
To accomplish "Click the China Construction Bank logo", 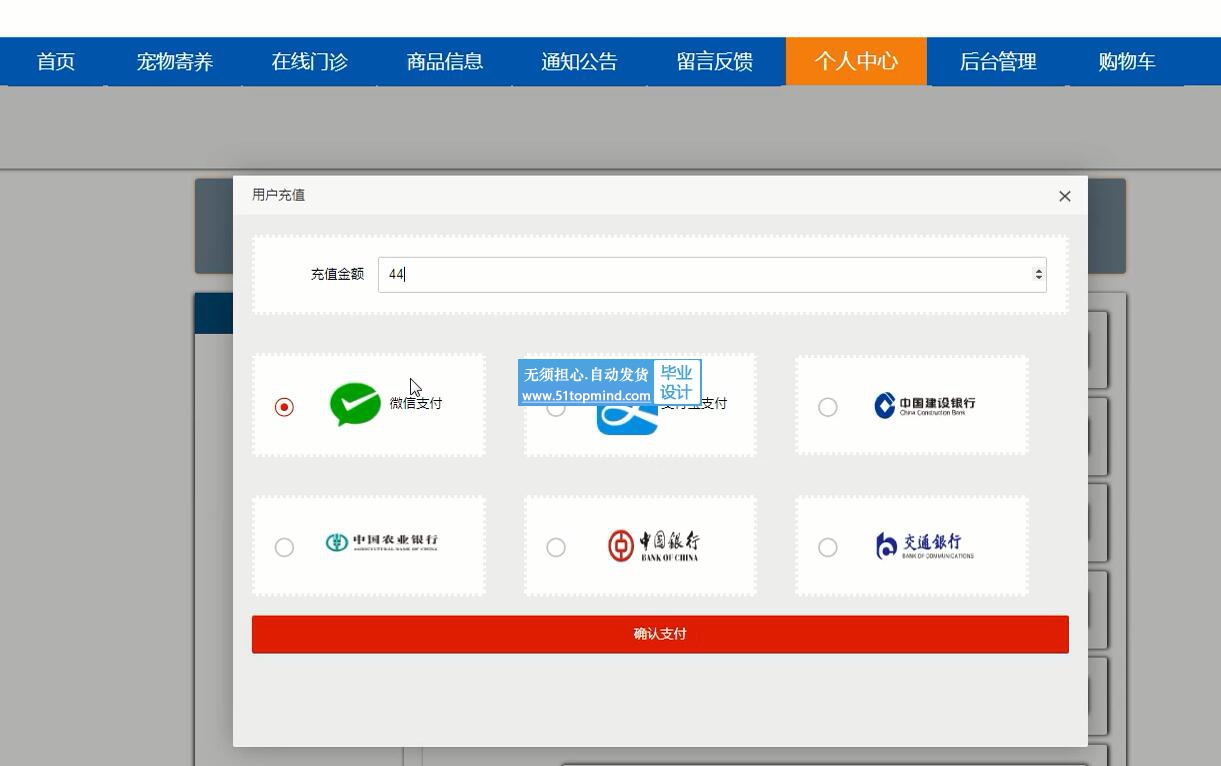I will pyautogui.click(x=924, y=405).
